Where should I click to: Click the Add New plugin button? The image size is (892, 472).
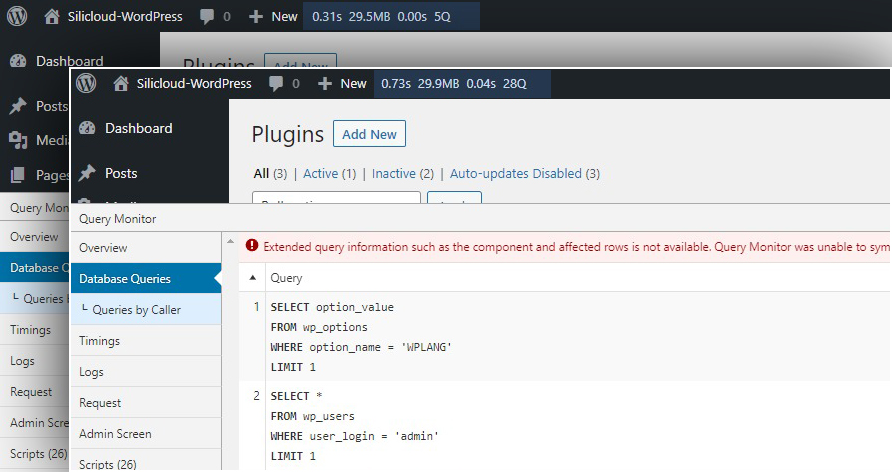point(369,134)
